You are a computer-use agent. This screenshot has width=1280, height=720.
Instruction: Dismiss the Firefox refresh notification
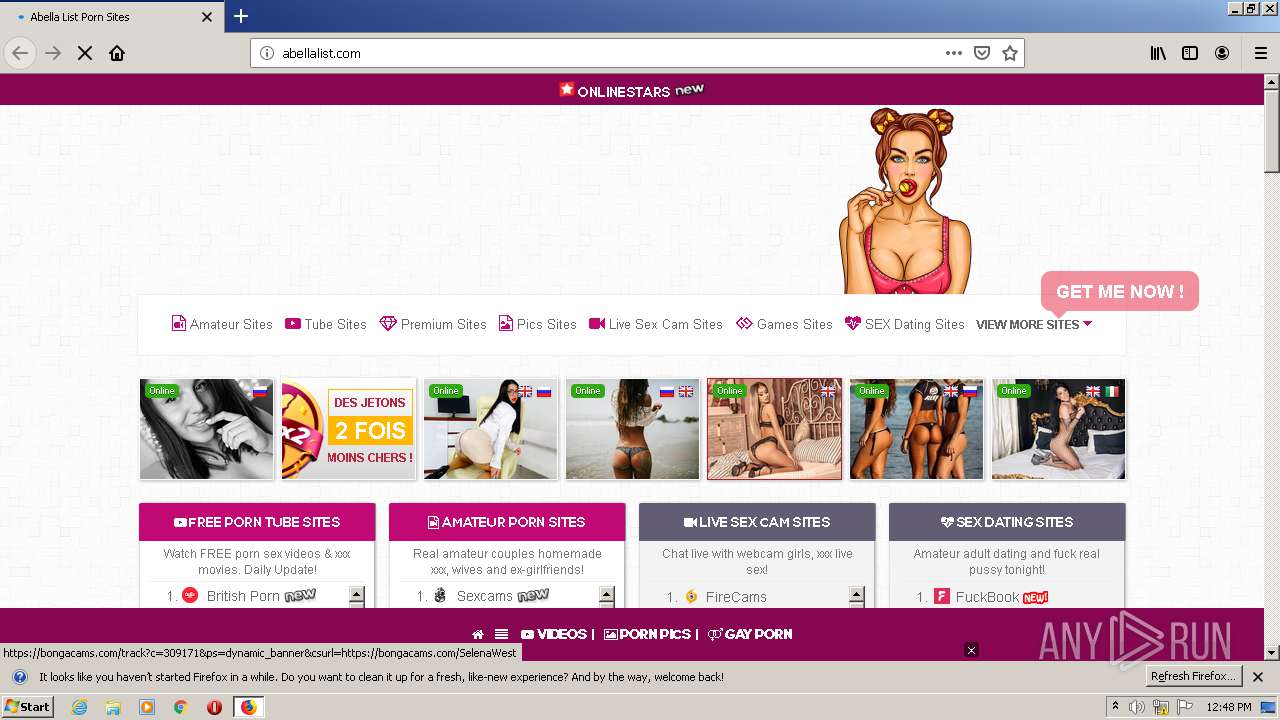point(1258,677)
